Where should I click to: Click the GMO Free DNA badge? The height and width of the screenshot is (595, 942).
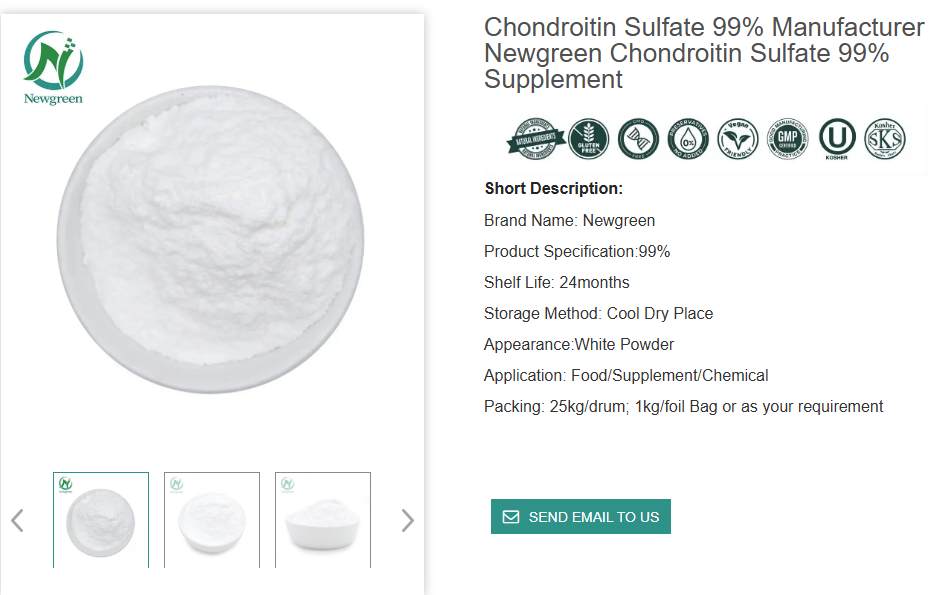[x=638, y=139]
